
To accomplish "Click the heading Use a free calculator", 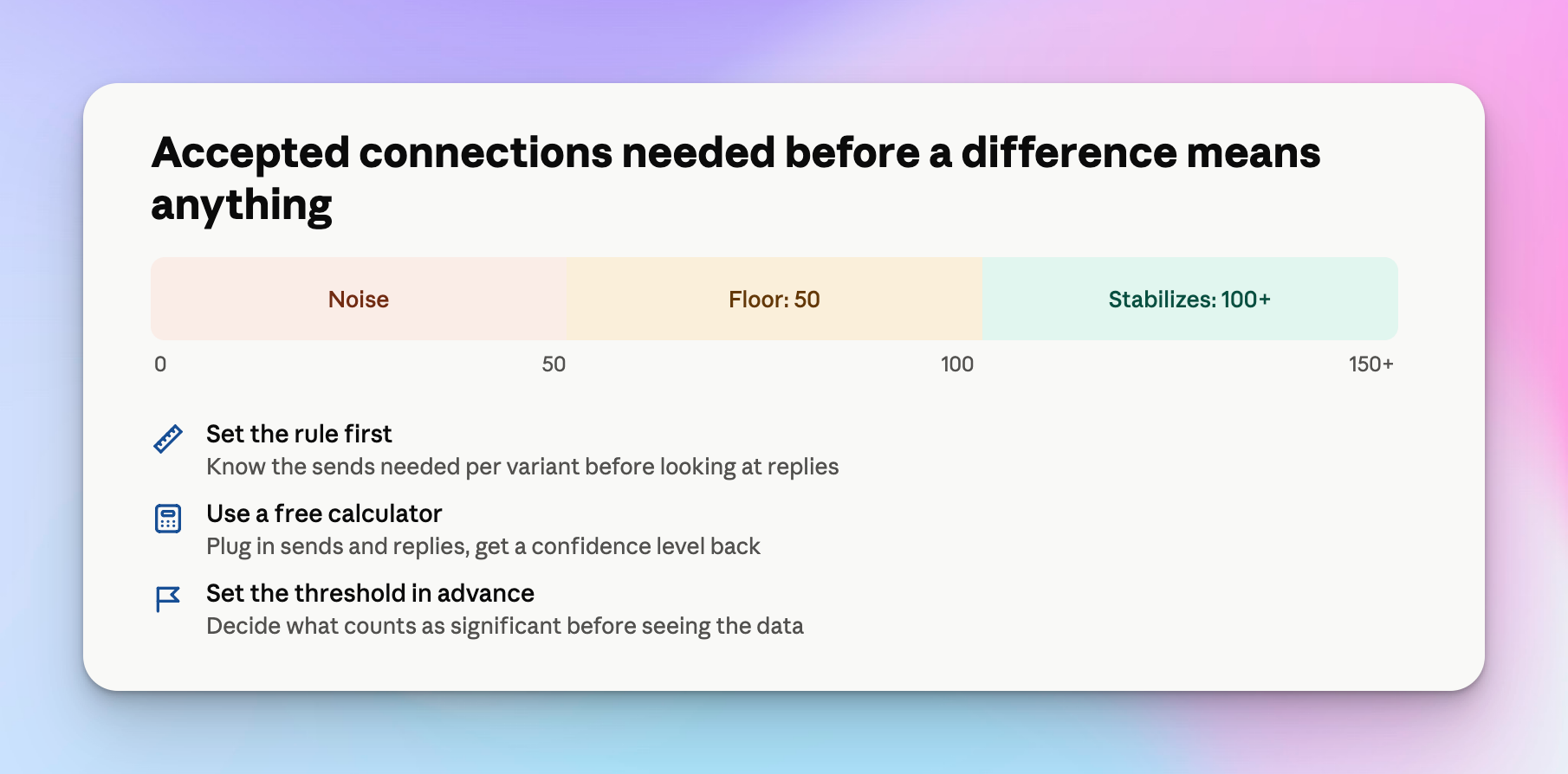I will 324,513.
